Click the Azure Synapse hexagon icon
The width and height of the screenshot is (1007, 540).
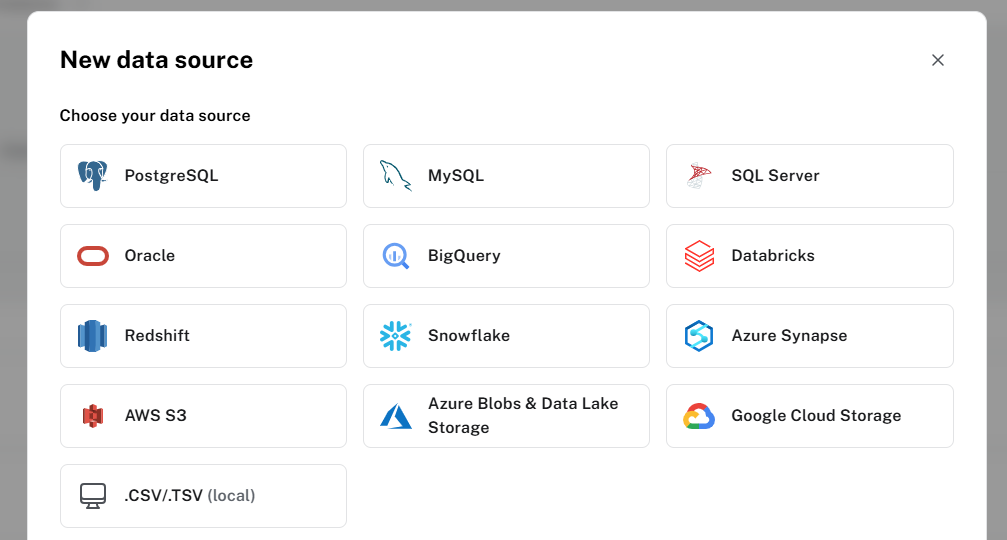[699, 336]
